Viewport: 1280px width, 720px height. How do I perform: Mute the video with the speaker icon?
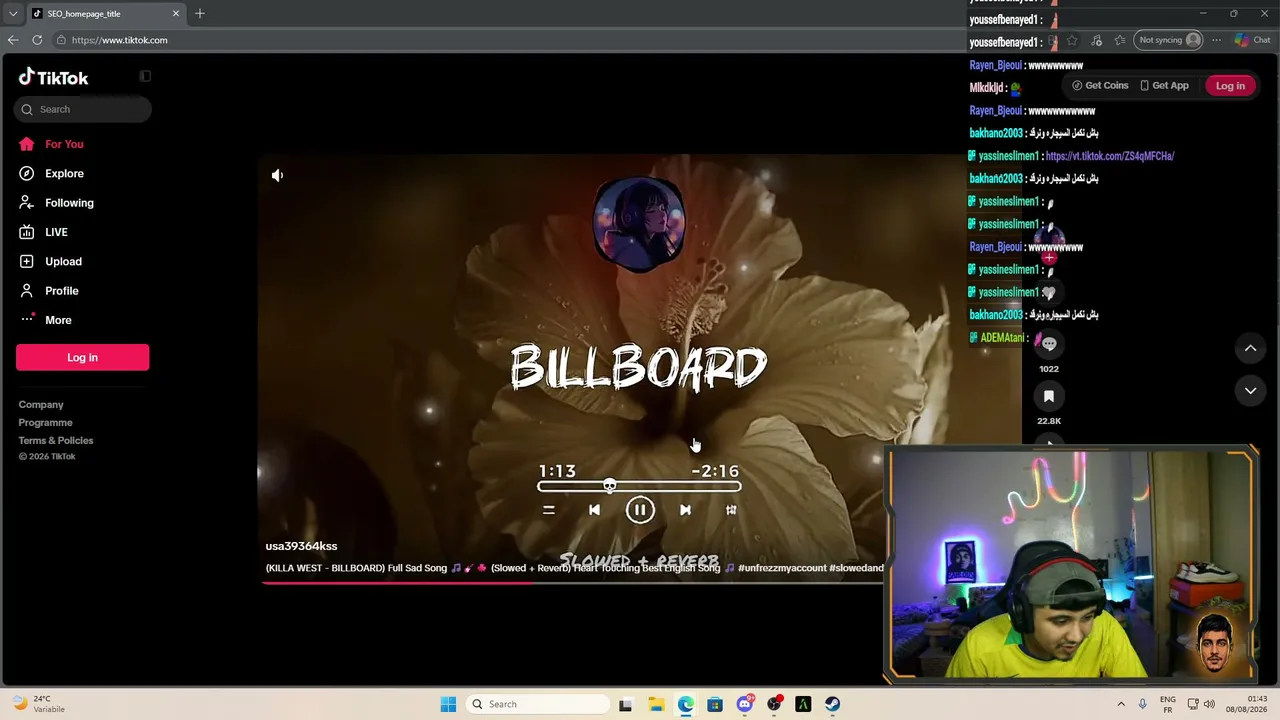point(278,175)
